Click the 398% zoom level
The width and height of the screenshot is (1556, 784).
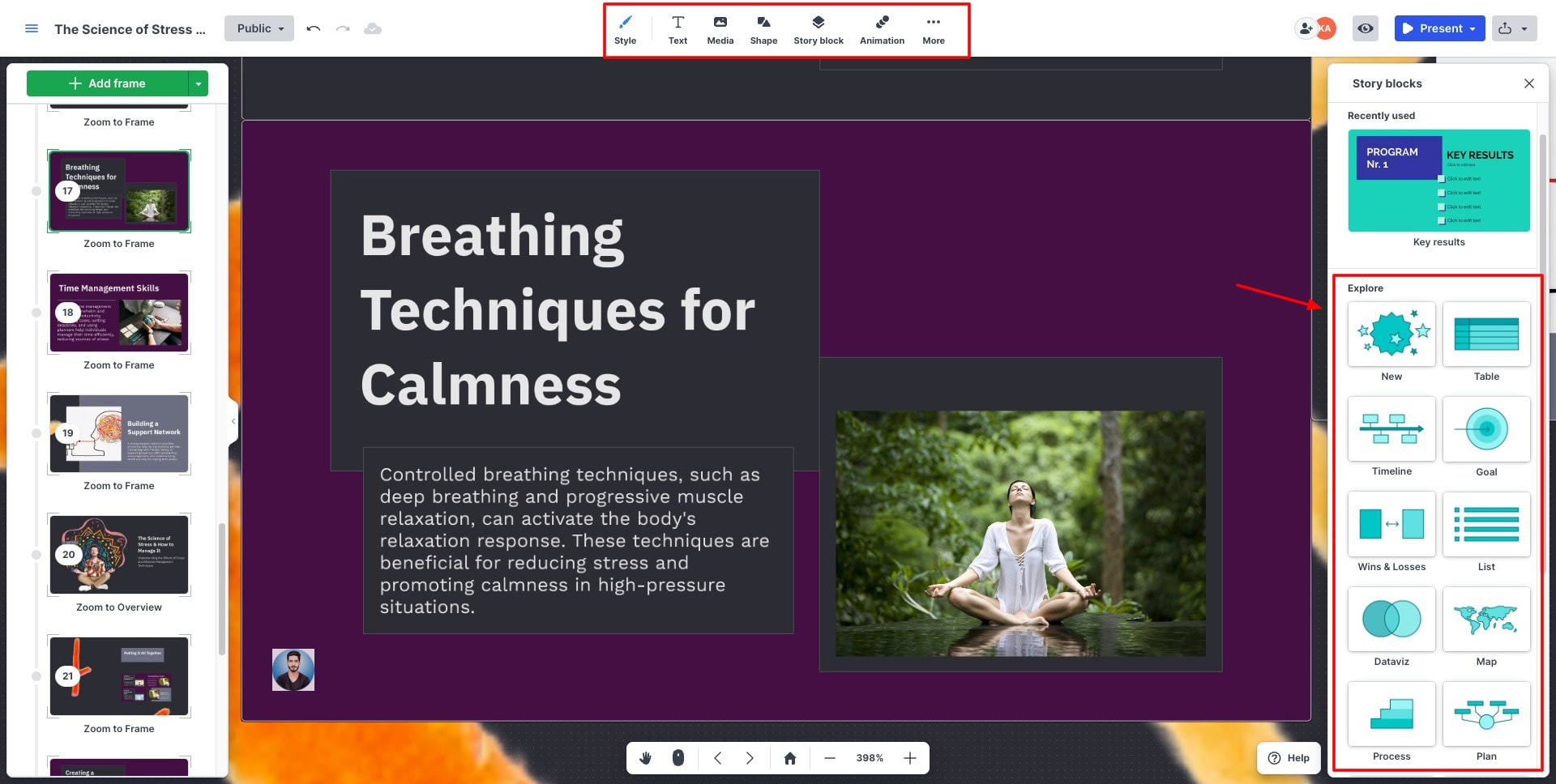pyautogui.click(x=870, y=758)
